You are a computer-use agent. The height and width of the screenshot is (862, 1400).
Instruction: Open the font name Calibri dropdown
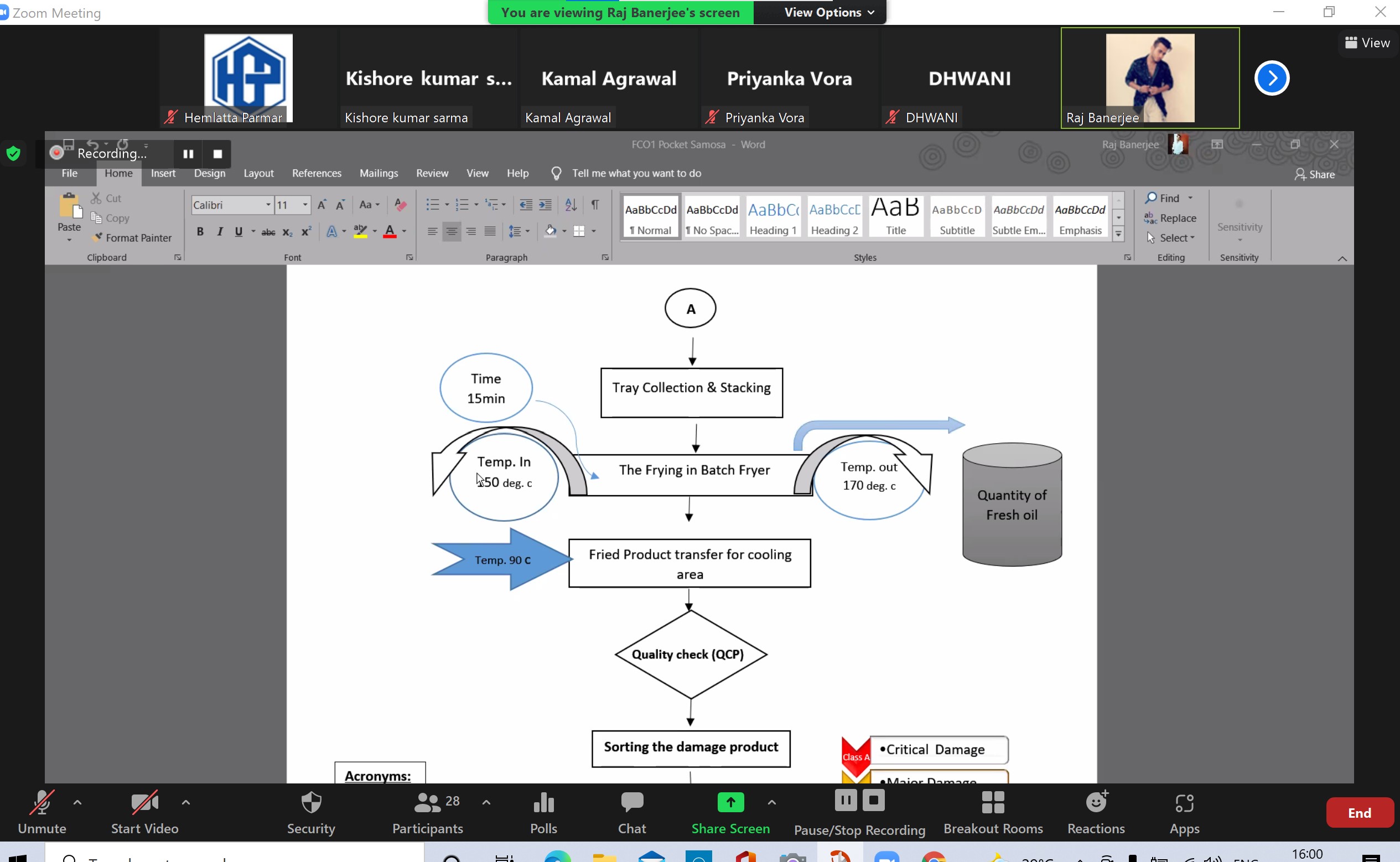pyautogui.click(x=268, y=205)
